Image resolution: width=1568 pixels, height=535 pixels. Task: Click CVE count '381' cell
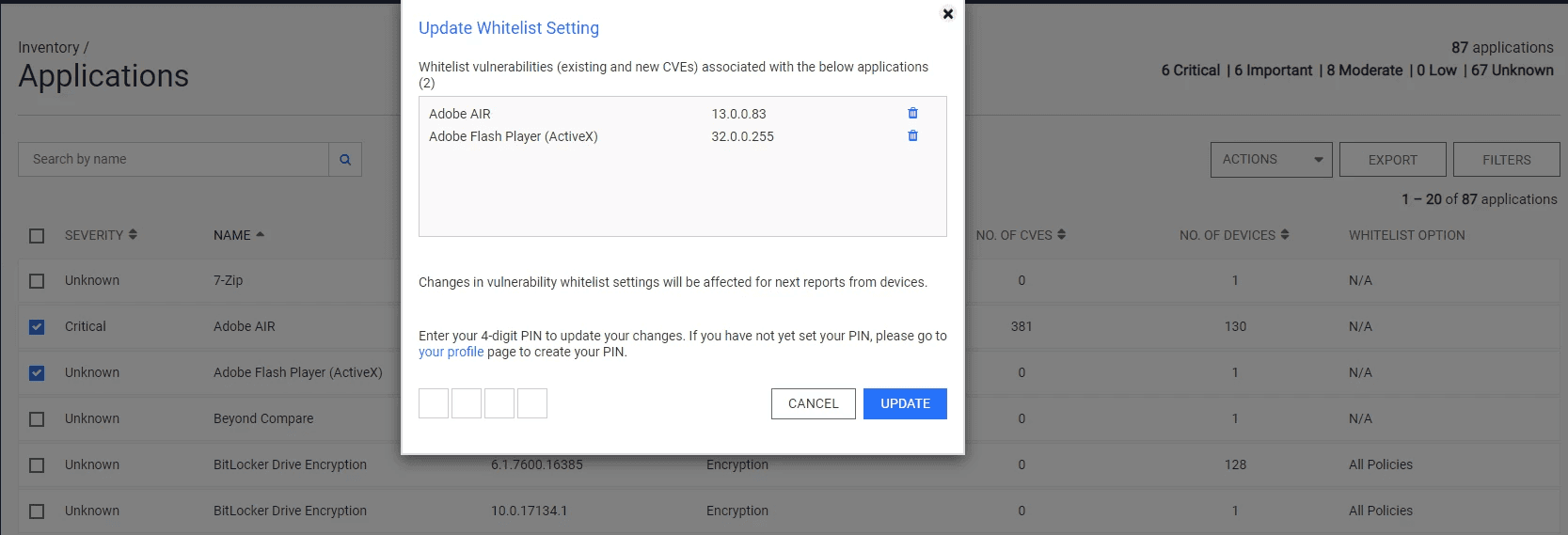tap(1022, 326)
